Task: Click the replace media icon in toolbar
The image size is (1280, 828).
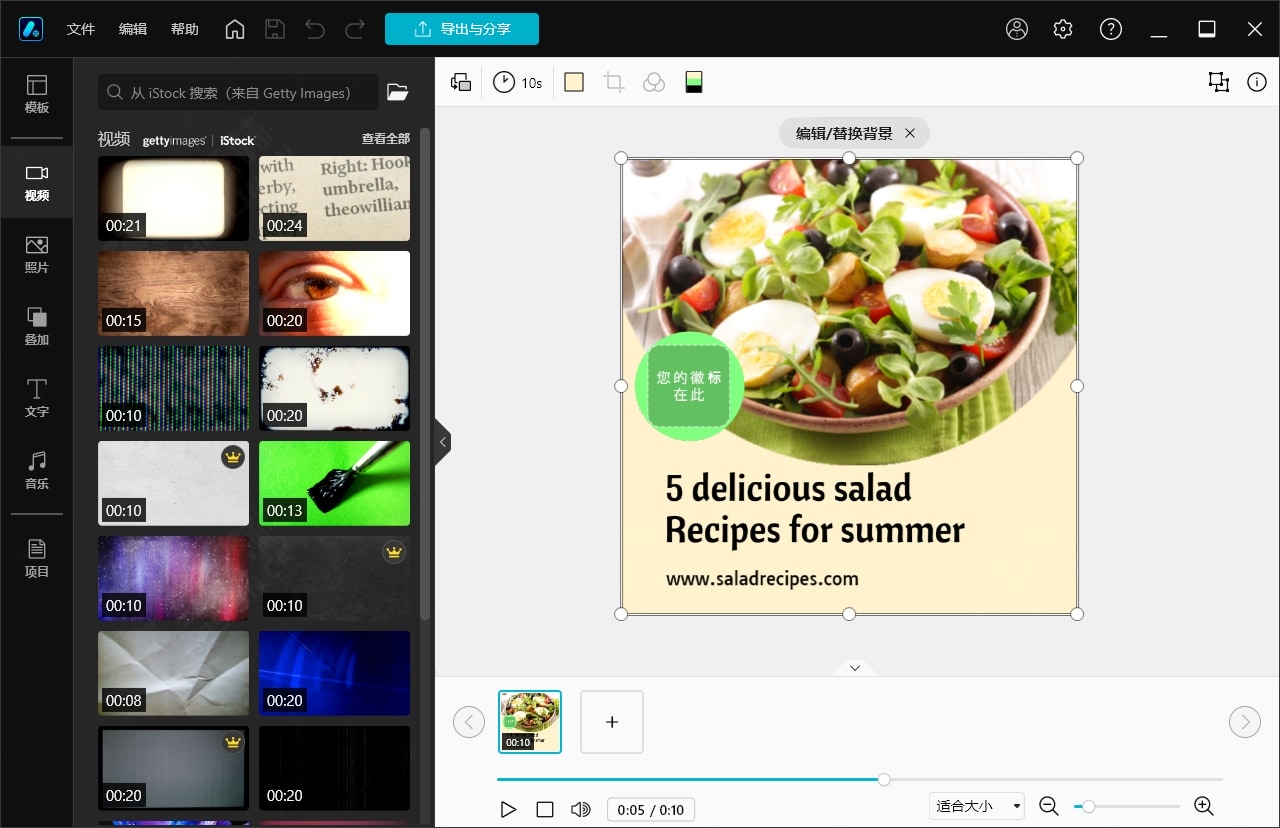Action: click(461, 82)
